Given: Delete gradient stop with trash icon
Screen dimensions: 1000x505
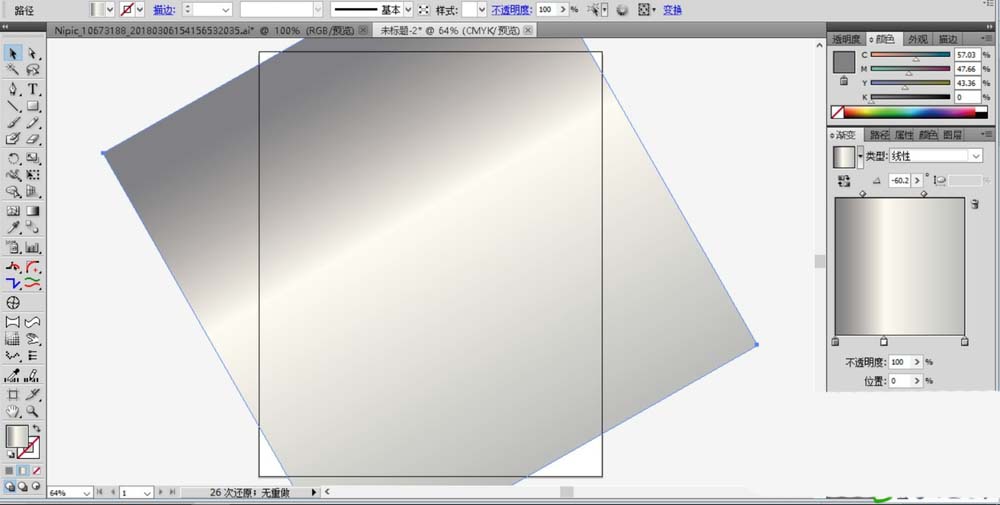Looking at the screenshot, I should point(974,204).
